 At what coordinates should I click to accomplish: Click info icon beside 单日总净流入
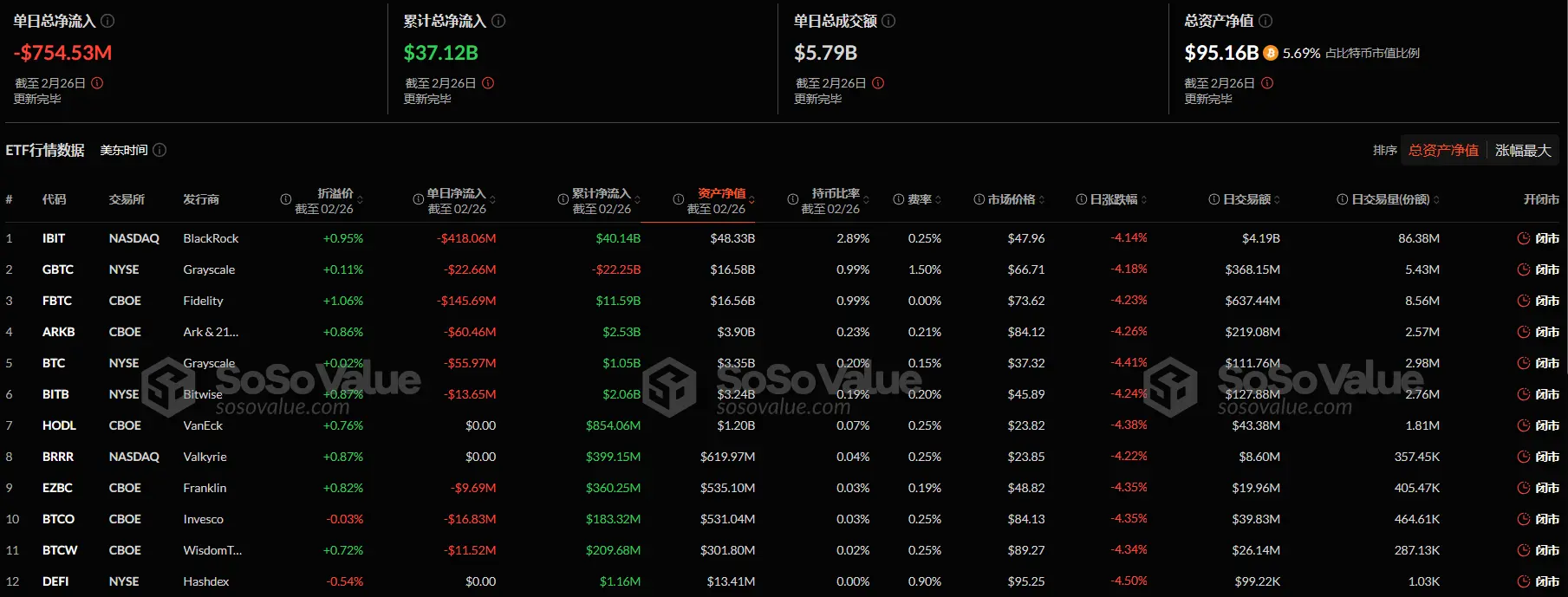pos(107,21)
